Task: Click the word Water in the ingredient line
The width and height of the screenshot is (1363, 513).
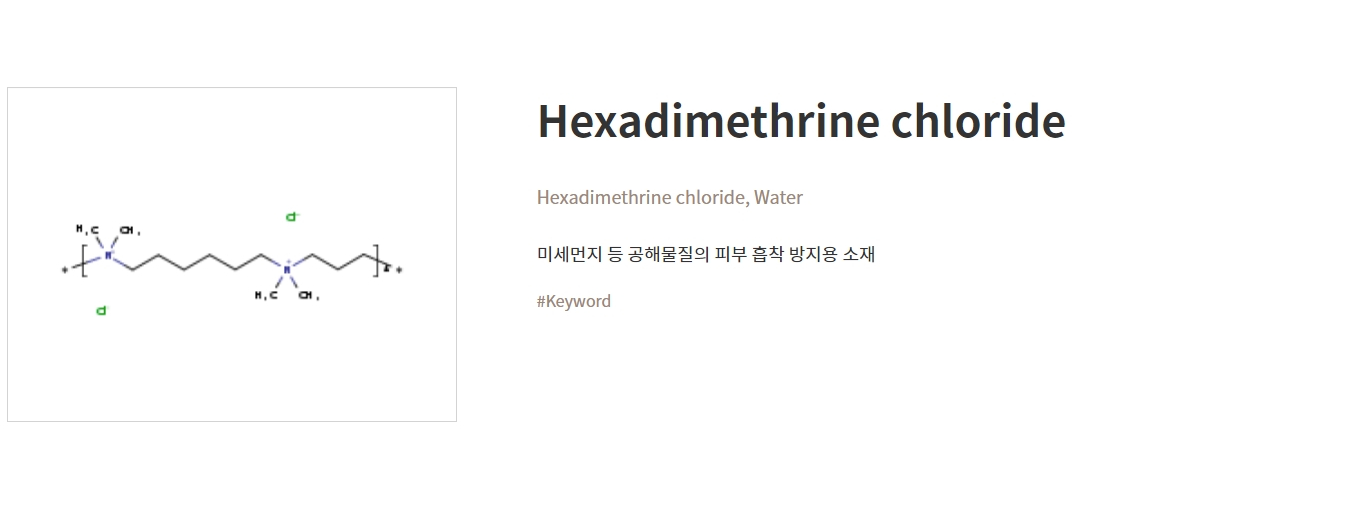Action: tap(779, 197)
